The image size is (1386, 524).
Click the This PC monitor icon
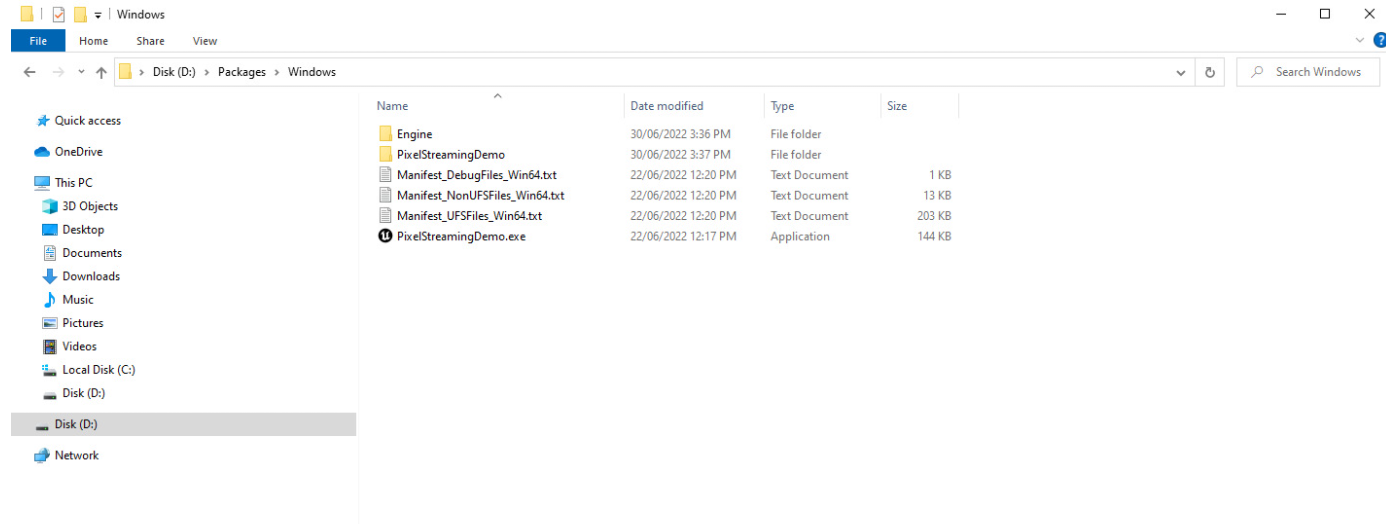point(42,183)
